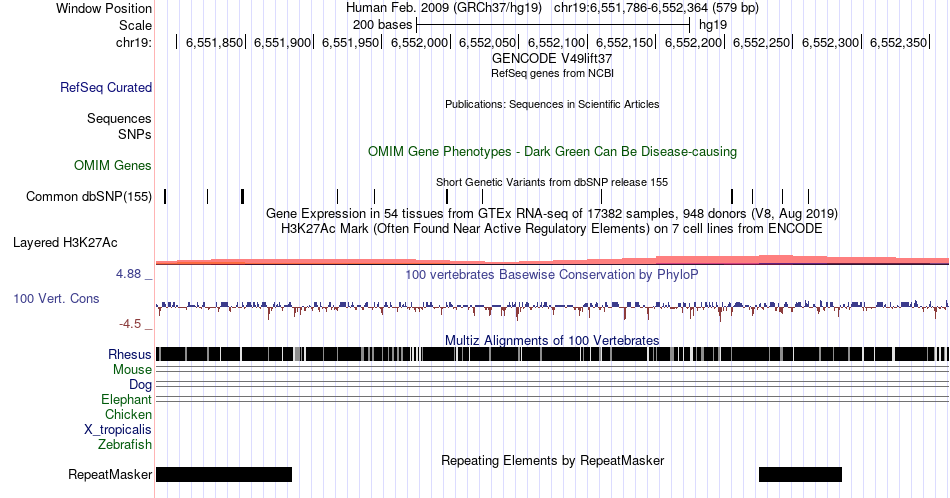Image resolution: width=950 pixels, height=498 pixels.
Task: Click the H3K27Ac Mark ENCODE track title
Action: point(552,228)
